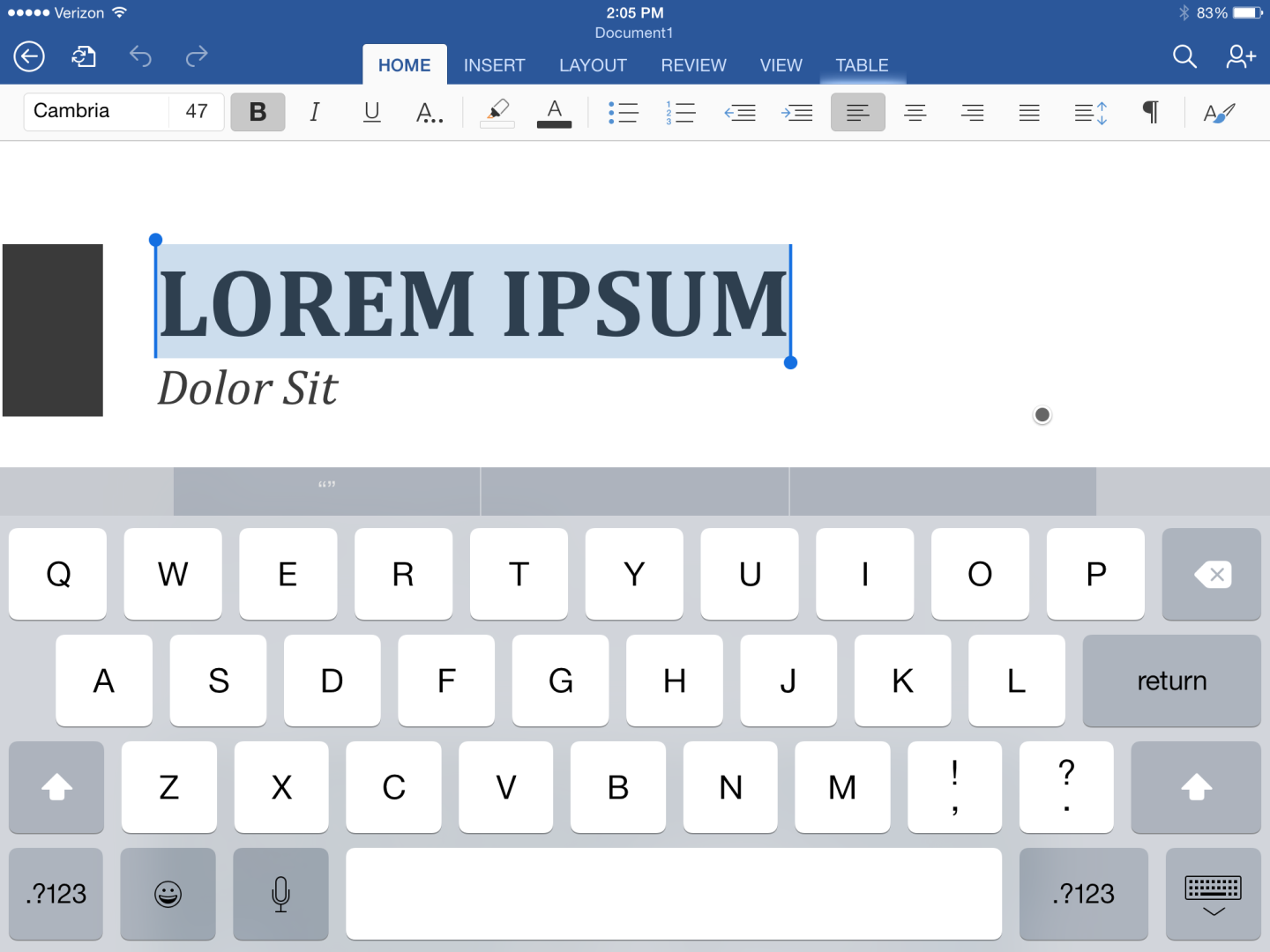Switch to the INSERT tab
The image size is (1270, 952).
coord(494,64)
